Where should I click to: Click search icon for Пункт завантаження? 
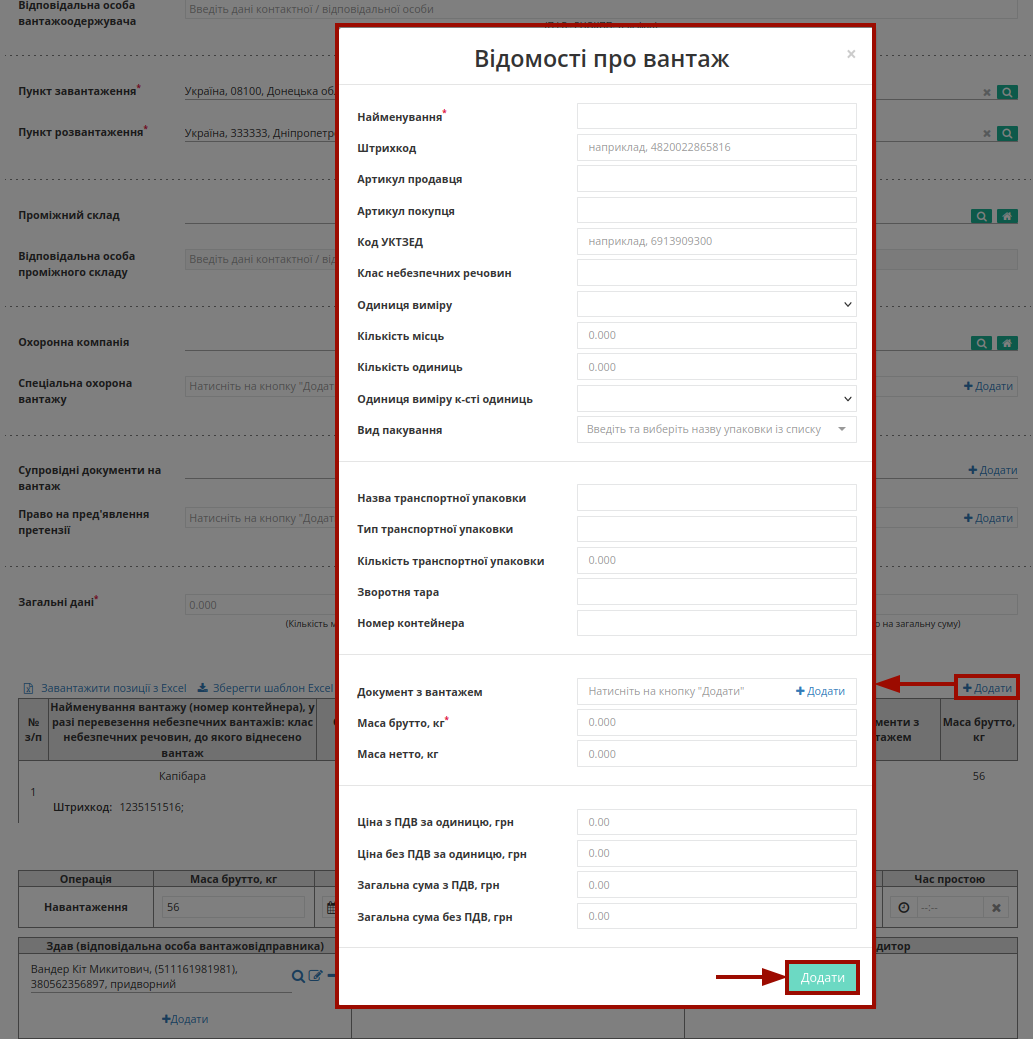point(1006,92)
